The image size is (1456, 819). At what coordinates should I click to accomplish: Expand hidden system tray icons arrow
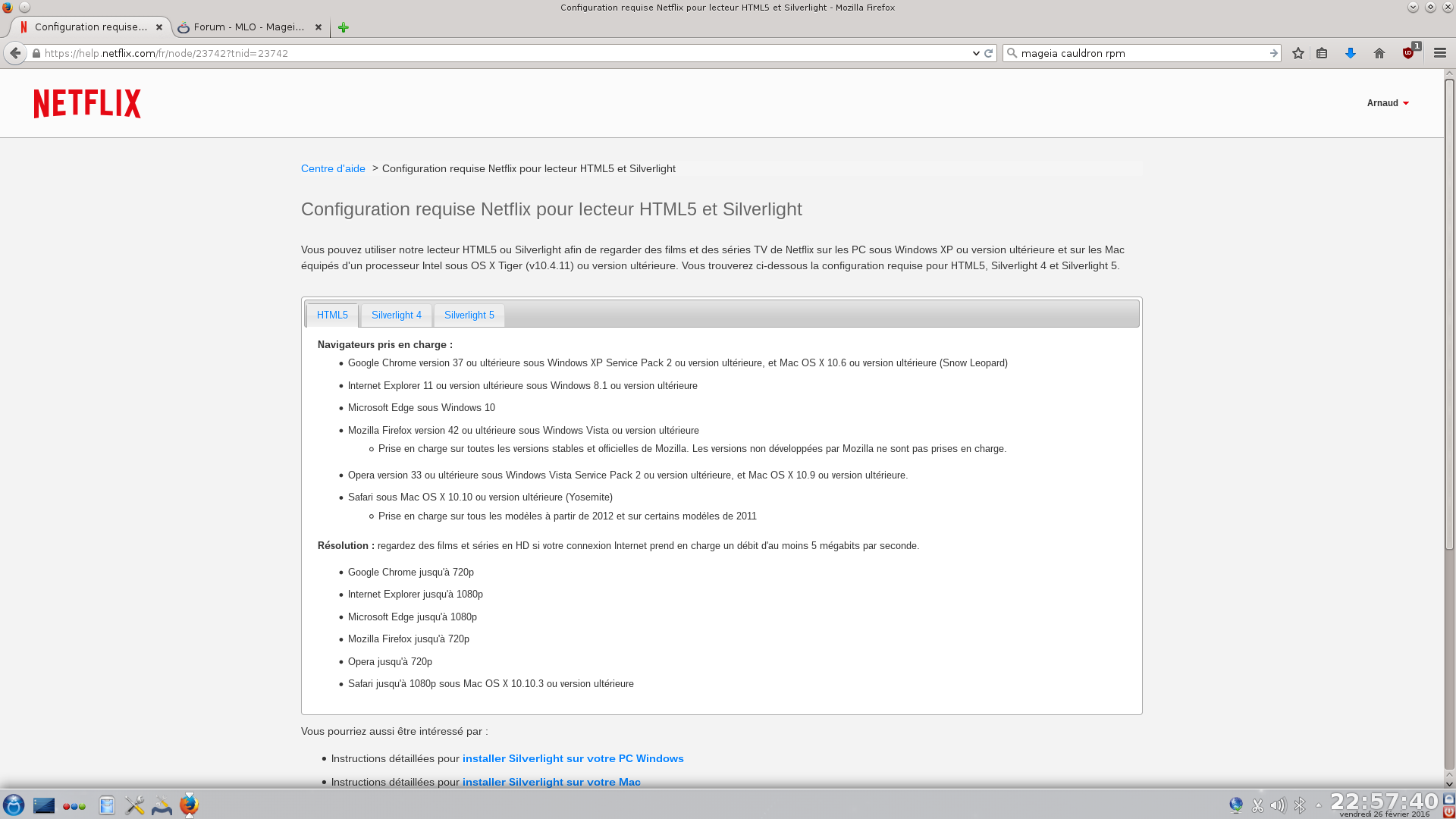[1318, 805]
